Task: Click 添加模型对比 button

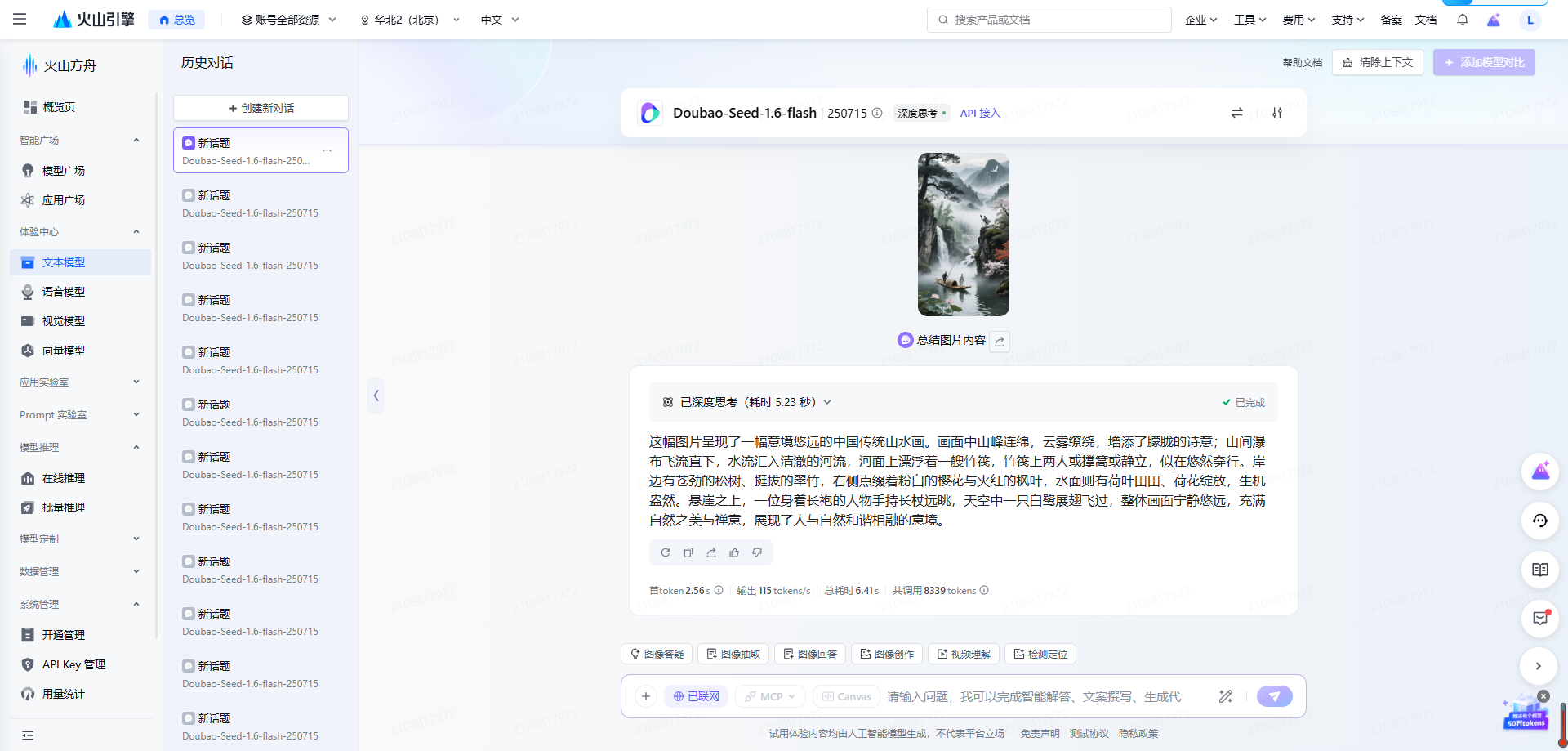Action: coord(1484,62)
